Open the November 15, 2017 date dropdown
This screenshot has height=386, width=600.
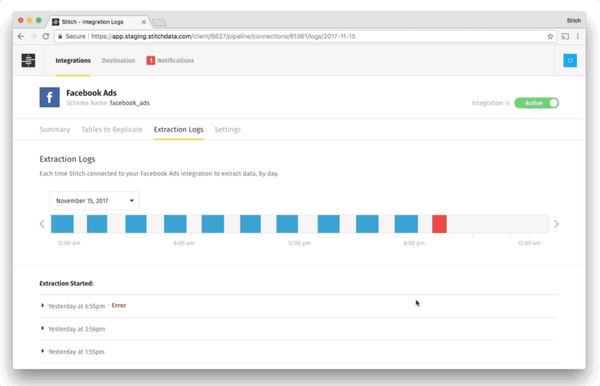click(94, 200)
